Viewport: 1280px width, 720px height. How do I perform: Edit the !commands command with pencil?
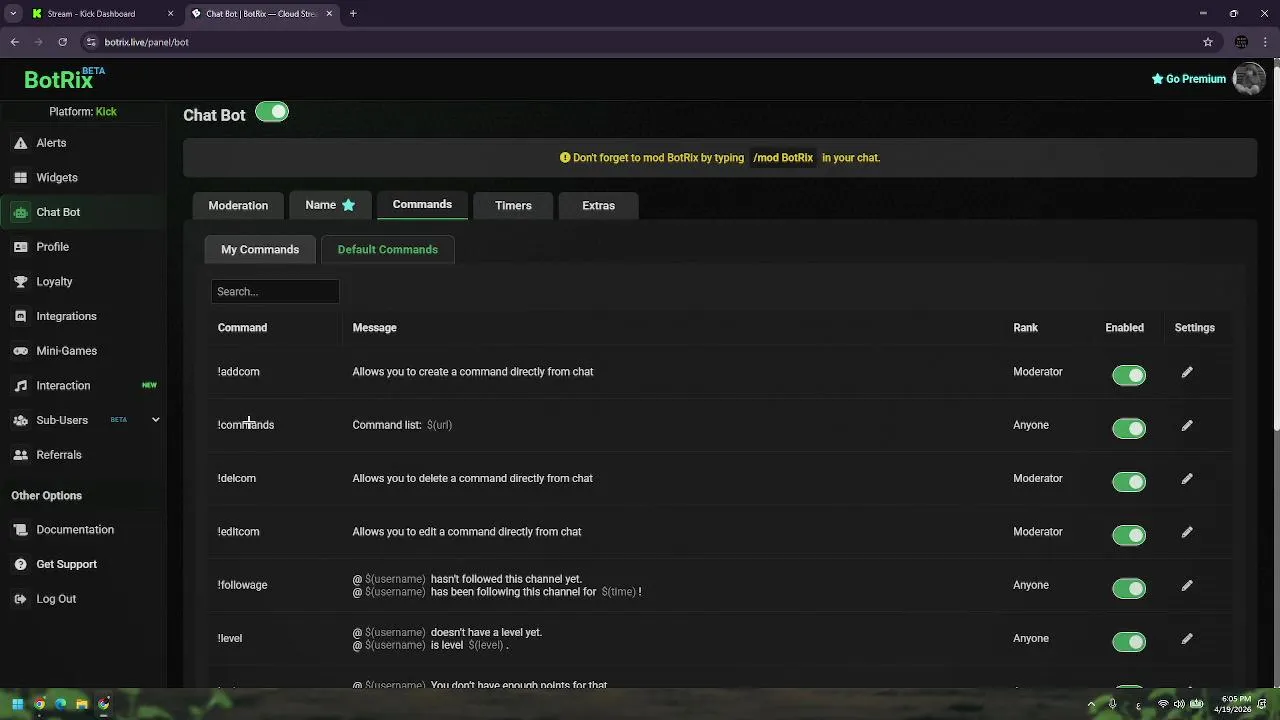coord(1187,425)
